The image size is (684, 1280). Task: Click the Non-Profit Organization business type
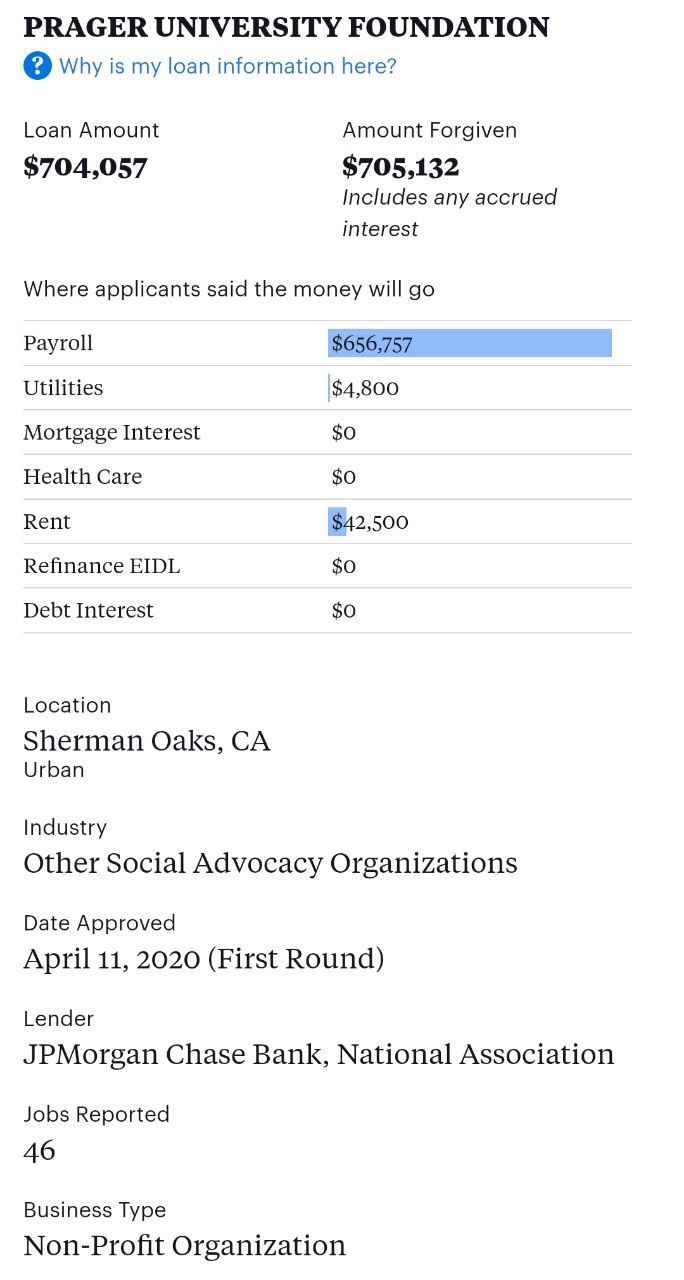(x=184, y=1246)
